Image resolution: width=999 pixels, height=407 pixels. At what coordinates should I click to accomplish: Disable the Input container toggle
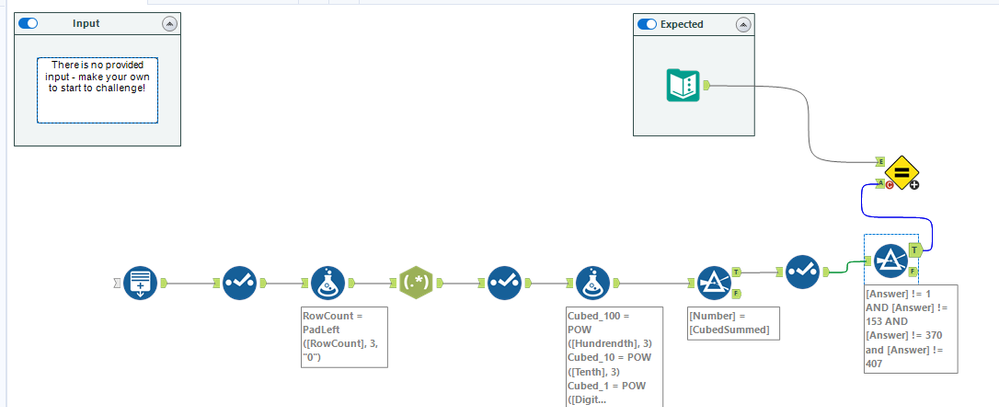(28, 24)
